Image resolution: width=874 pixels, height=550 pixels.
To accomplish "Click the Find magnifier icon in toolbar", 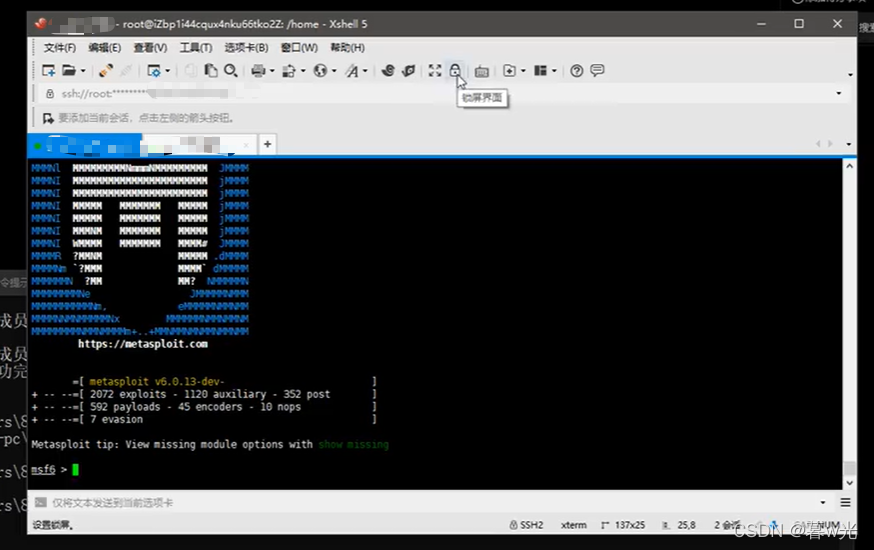I will tap(231, 71).
